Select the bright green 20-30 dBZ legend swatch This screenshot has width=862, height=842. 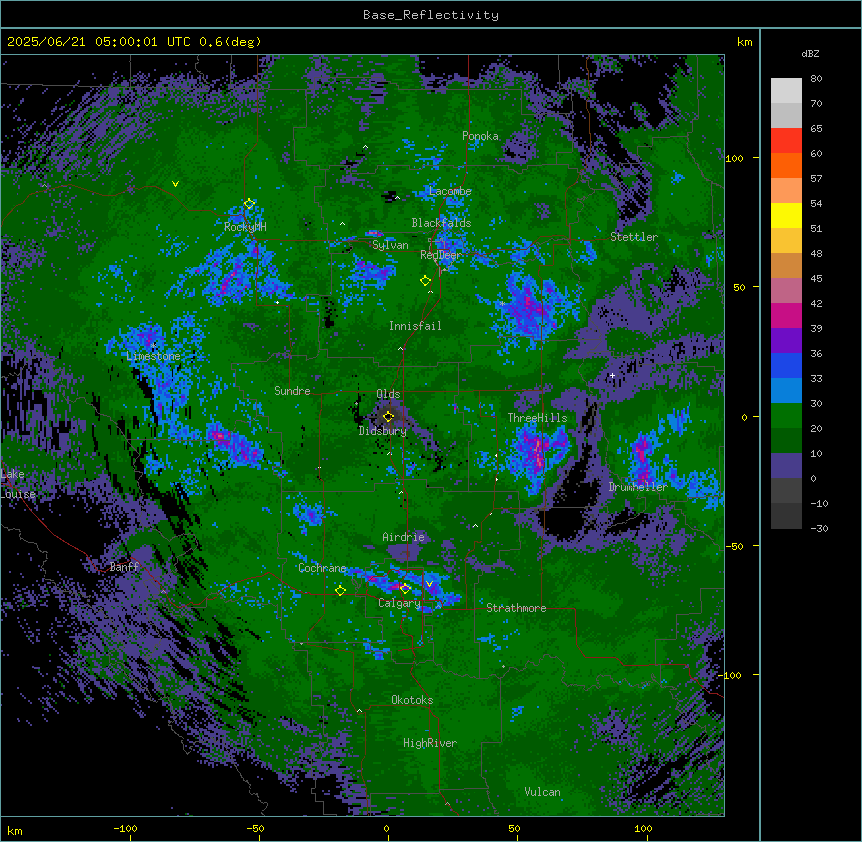pyautogui.click(x=786, y=416)
